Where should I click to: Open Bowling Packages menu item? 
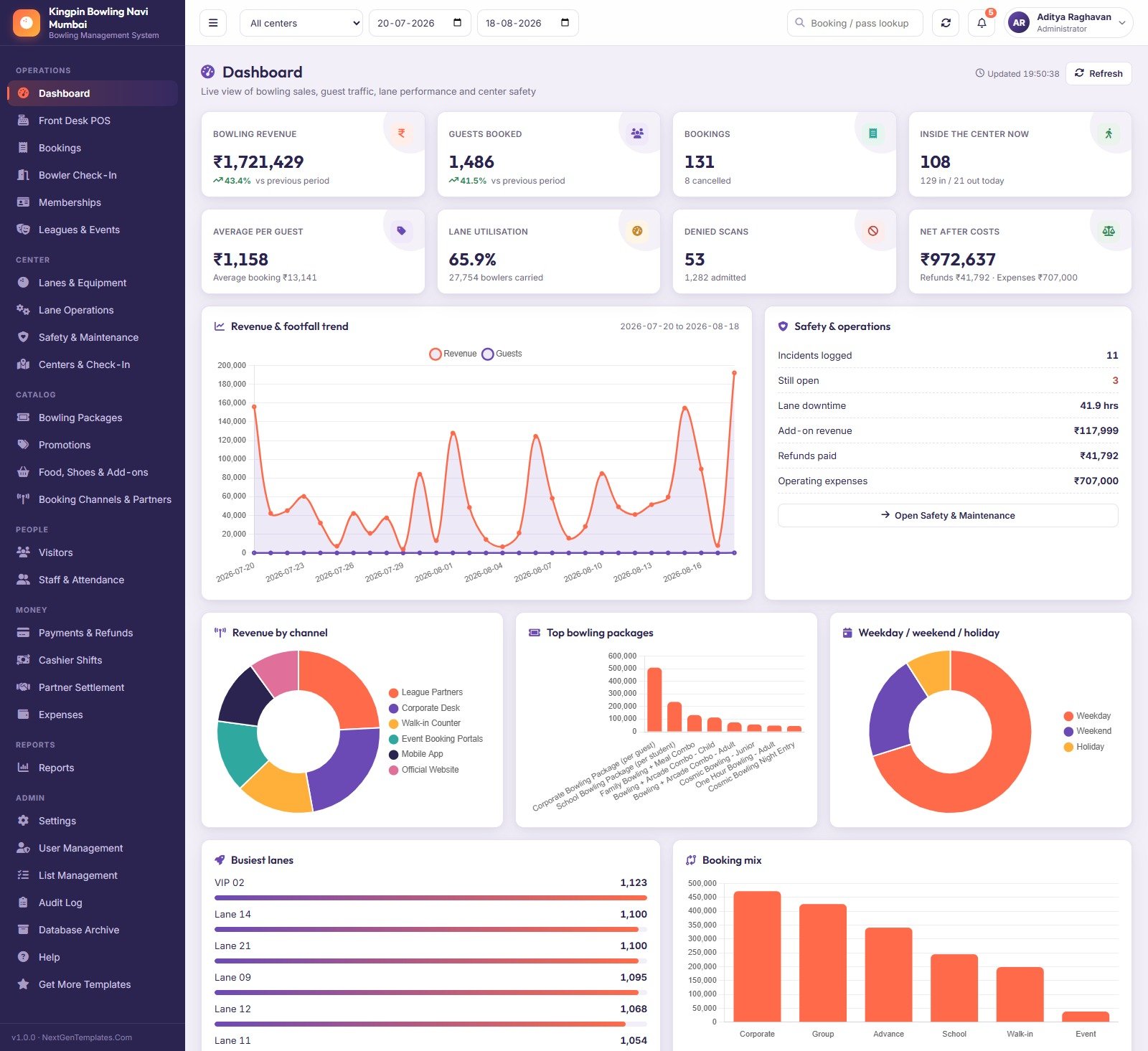pos(93,418)
